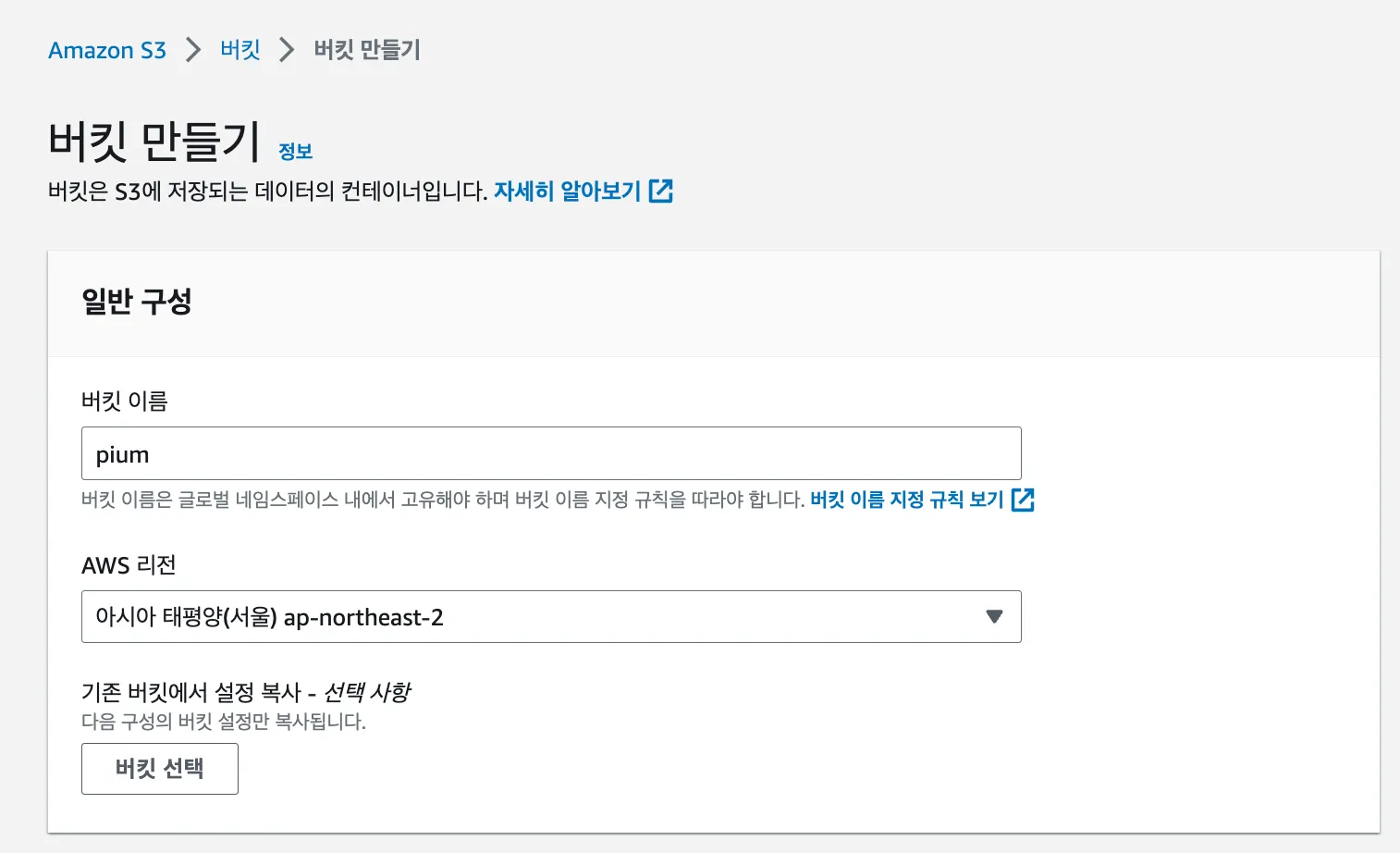Click the chevron before 버킷 만들기 breadcrumb
1400x853 pixels.
287,50
